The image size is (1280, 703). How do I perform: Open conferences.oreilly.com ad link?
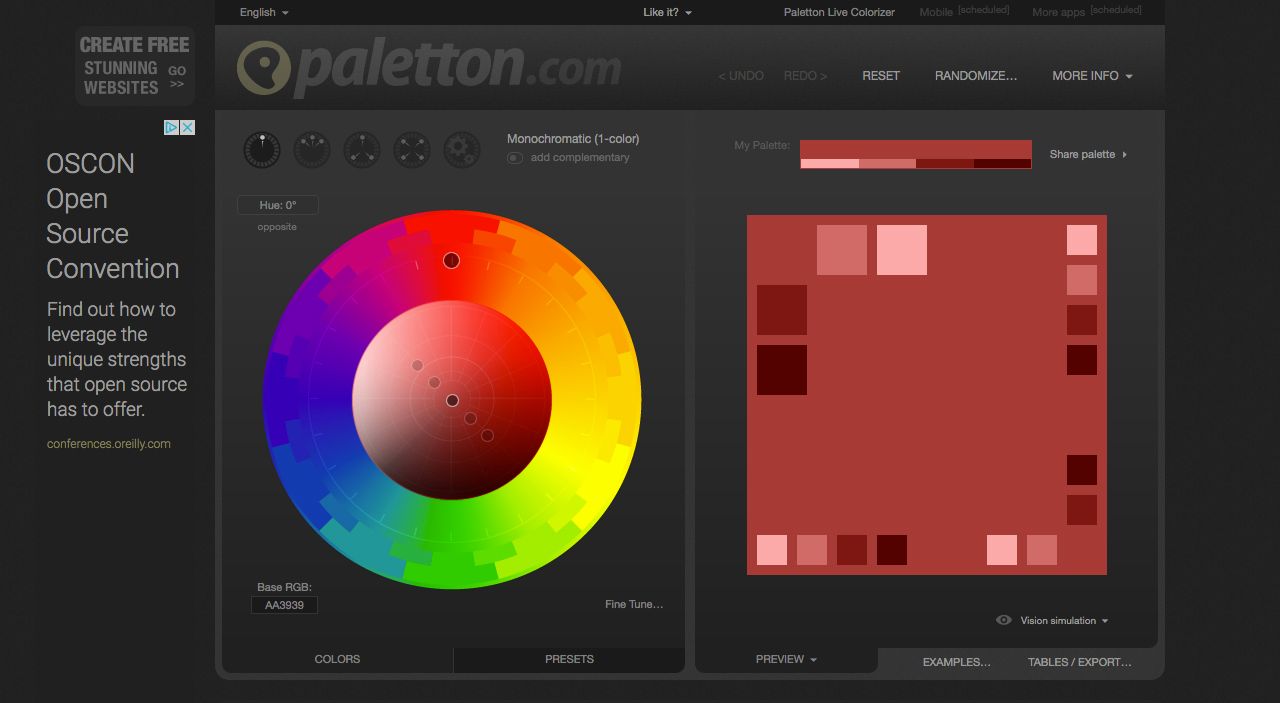(x=109, y=444)
